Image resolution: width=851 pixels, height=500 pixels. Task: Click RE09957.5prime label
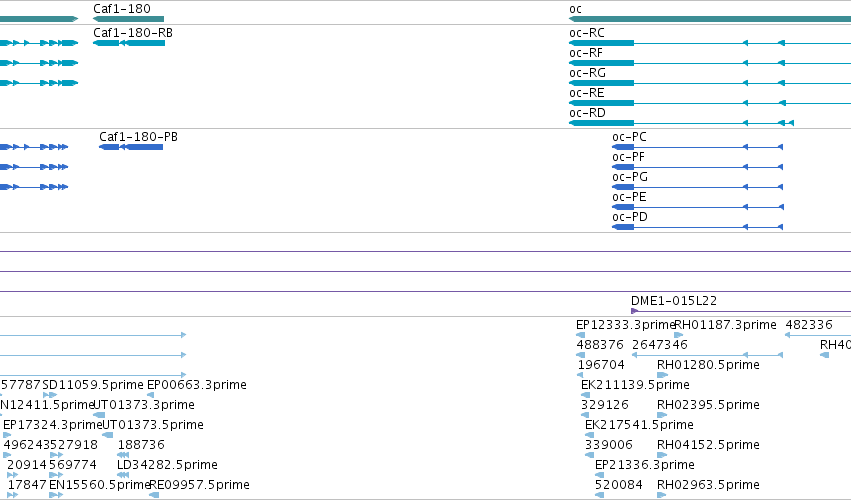(x=199, y=485)
